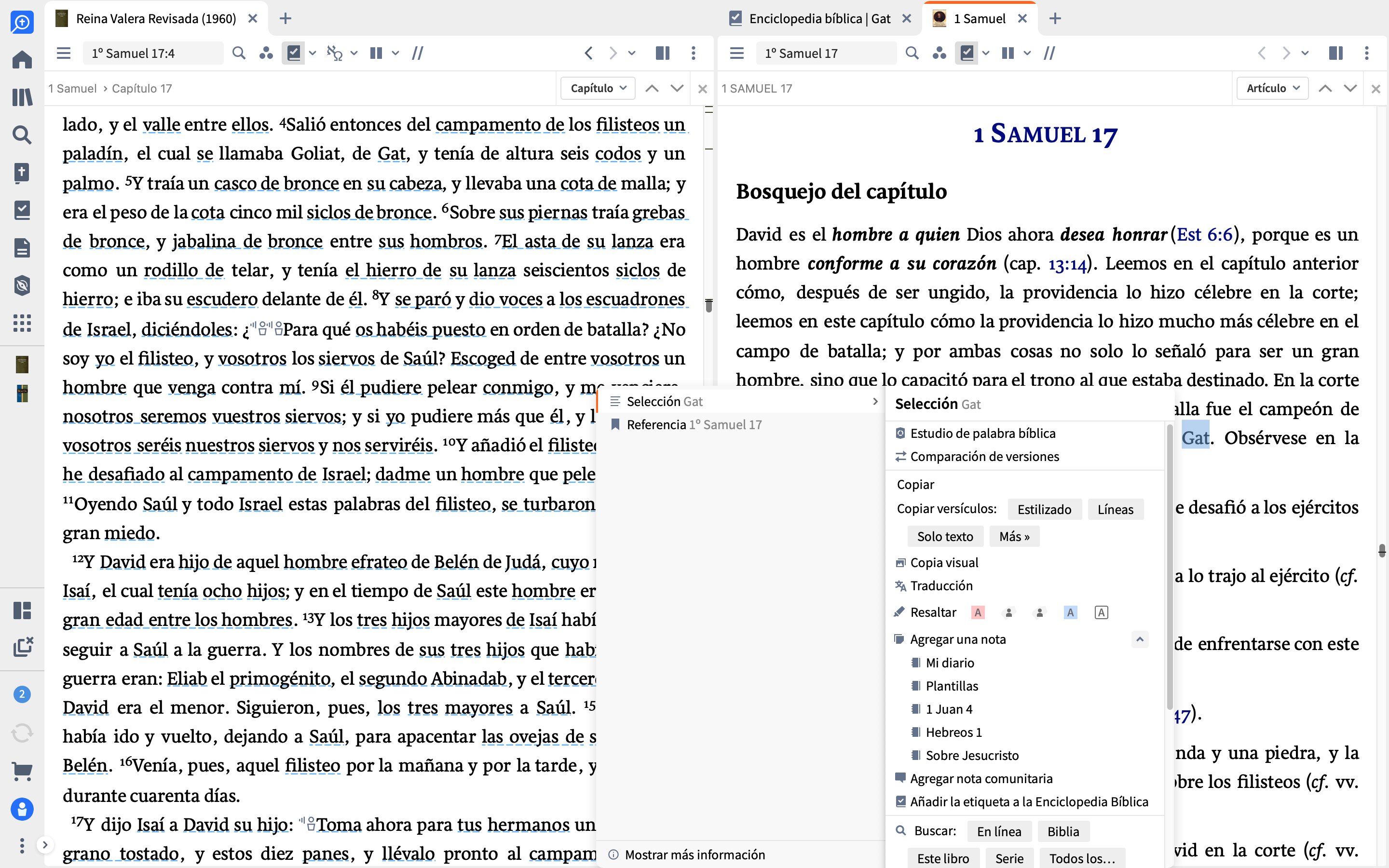Open the Library icon in sidebar
The image size is (1389, 868).
click(x=22, y=97)
